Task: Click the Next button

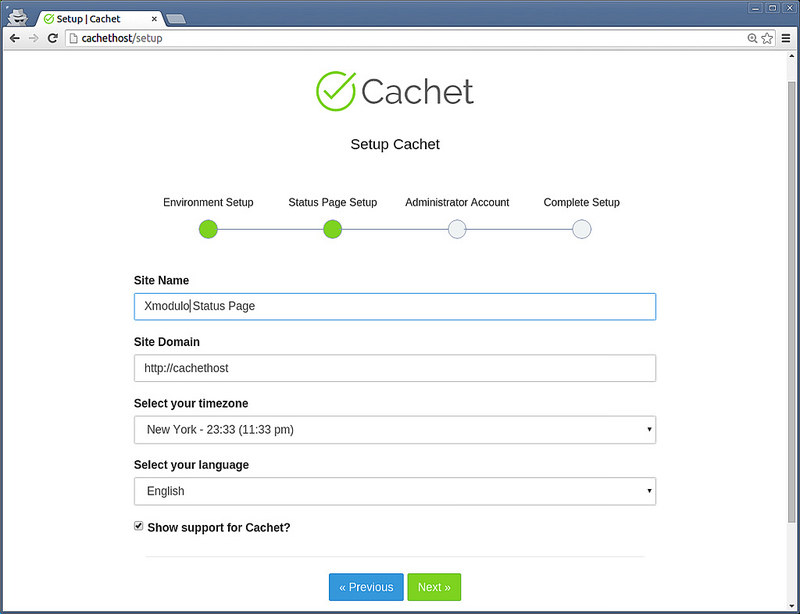Action: pos(434,587)
